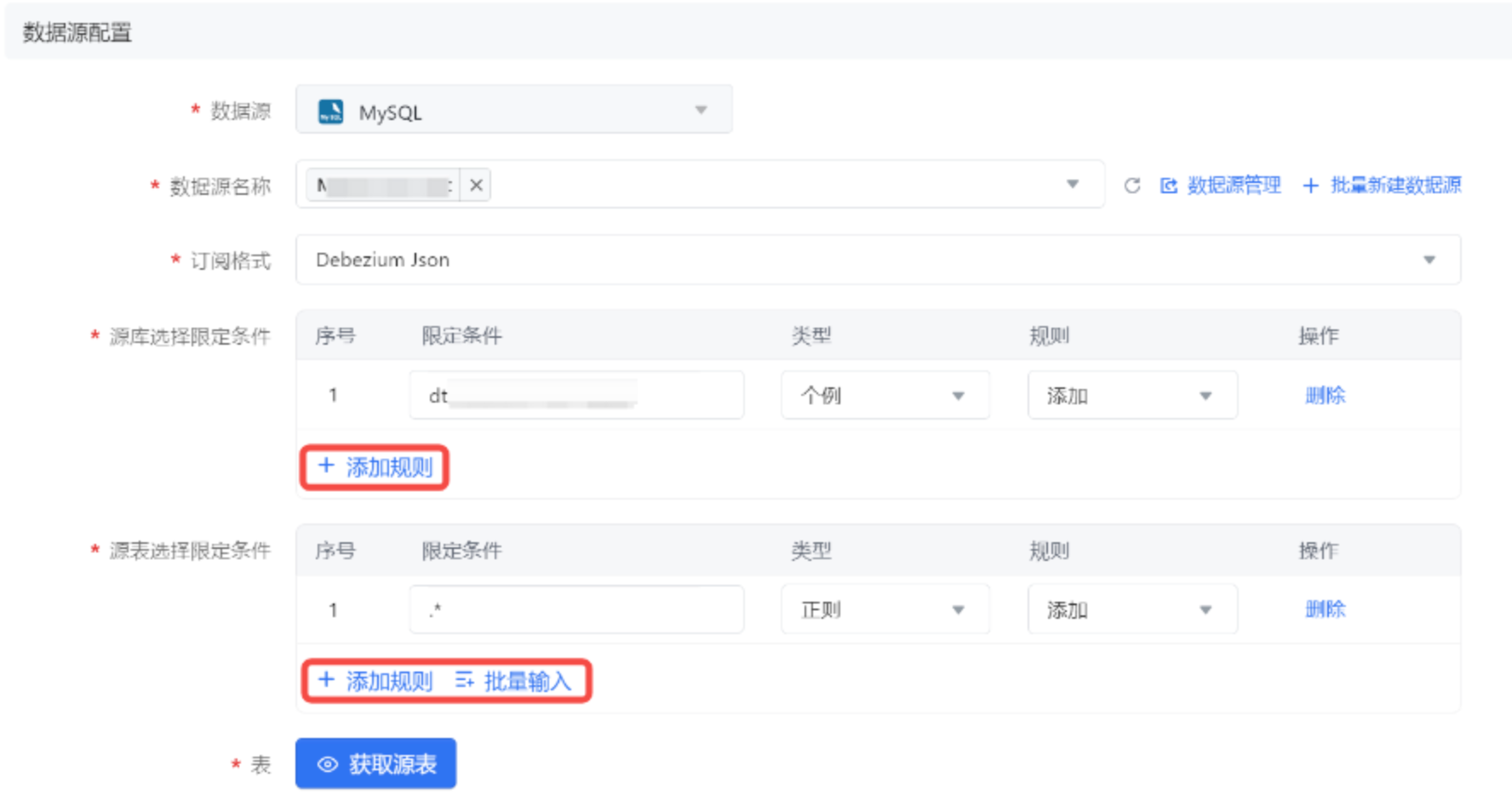Open 添加 rule dropdown in 源表 row
This screenshot has height=795, width=1512.
click(x=1131, y=609)
